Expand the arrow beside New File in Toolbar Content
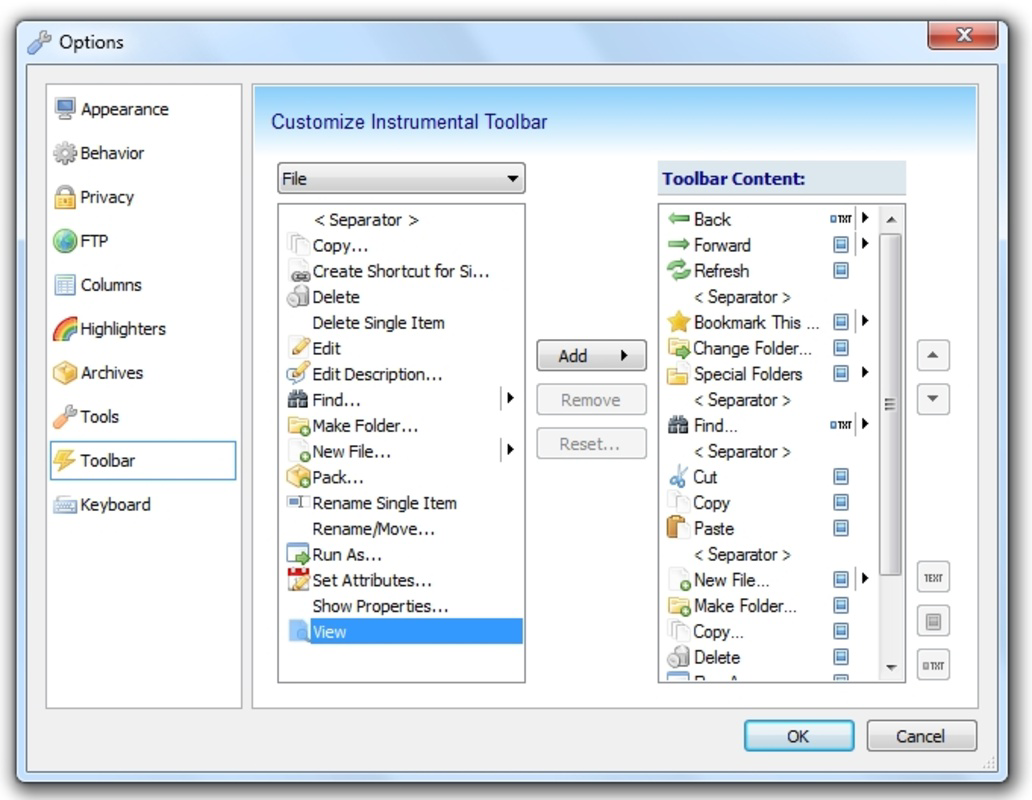 (x=864, y=578)
